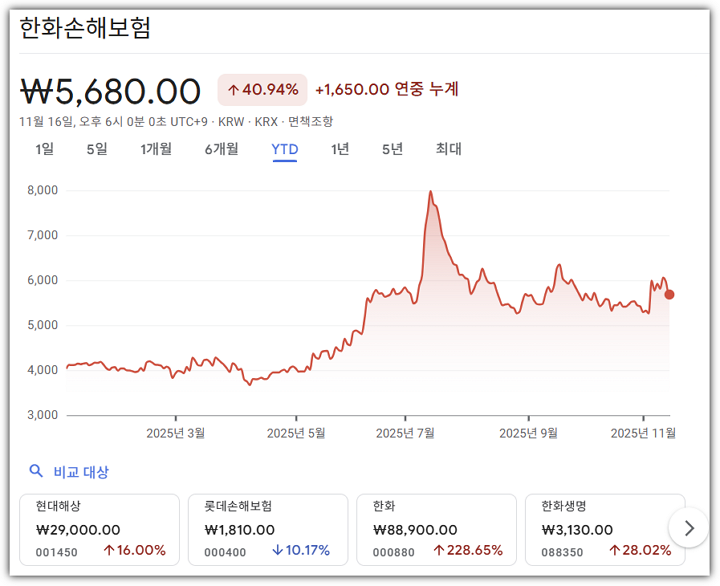Open the 한화 ₩88,900.00 comparison card

[437, 530]
